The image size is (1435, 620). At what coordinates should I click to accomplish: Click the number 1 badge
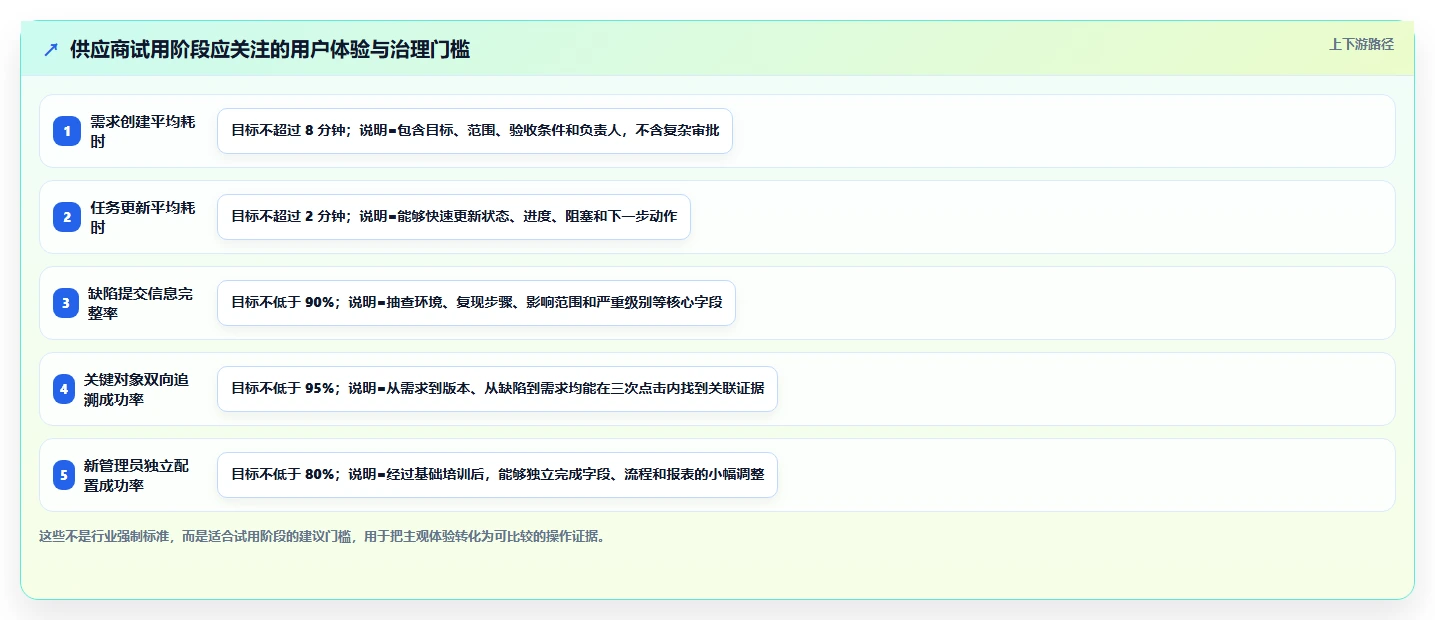point(66,131)
